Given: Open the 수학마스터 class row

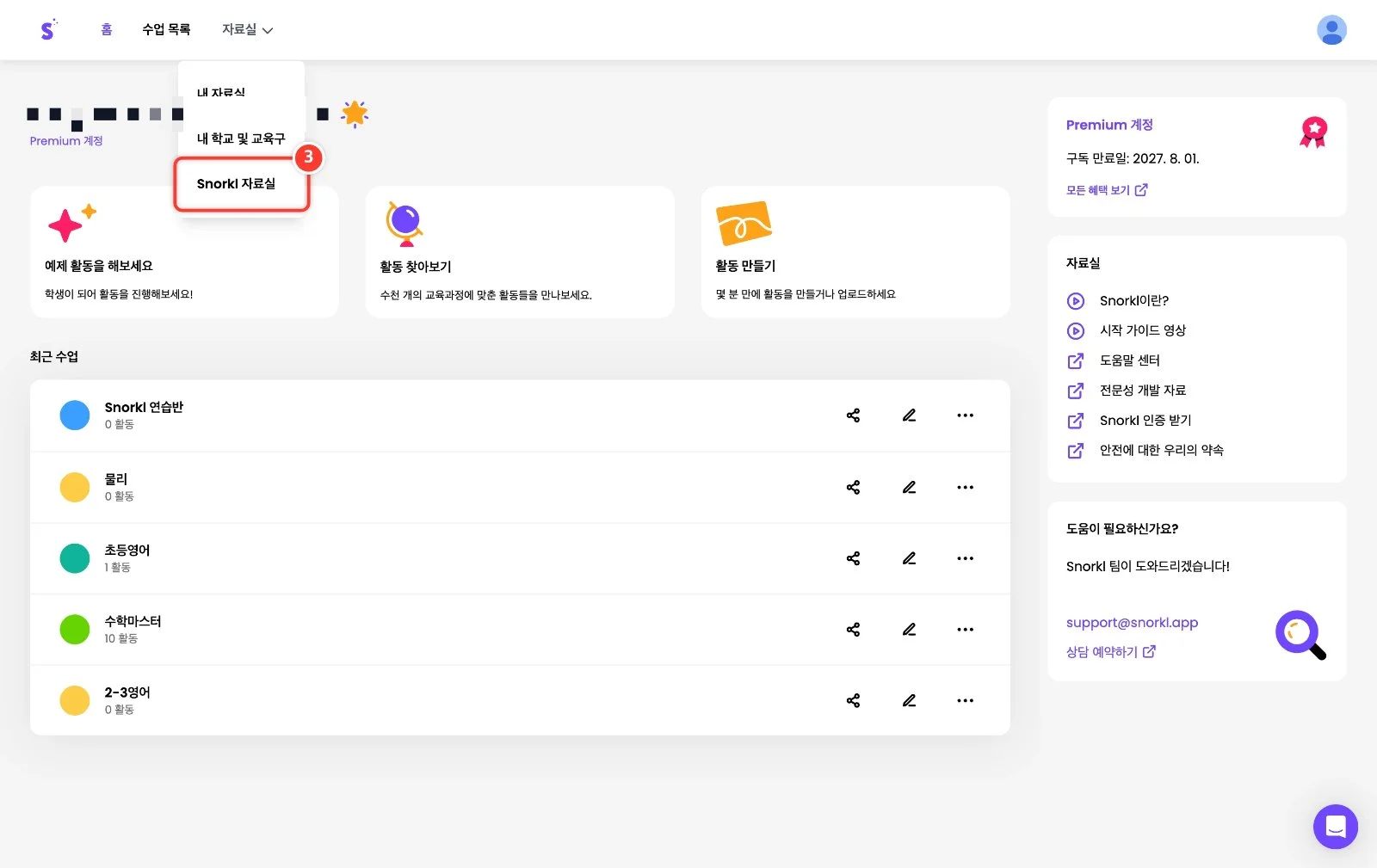Looking at the screenshot, I should point(520,630).
